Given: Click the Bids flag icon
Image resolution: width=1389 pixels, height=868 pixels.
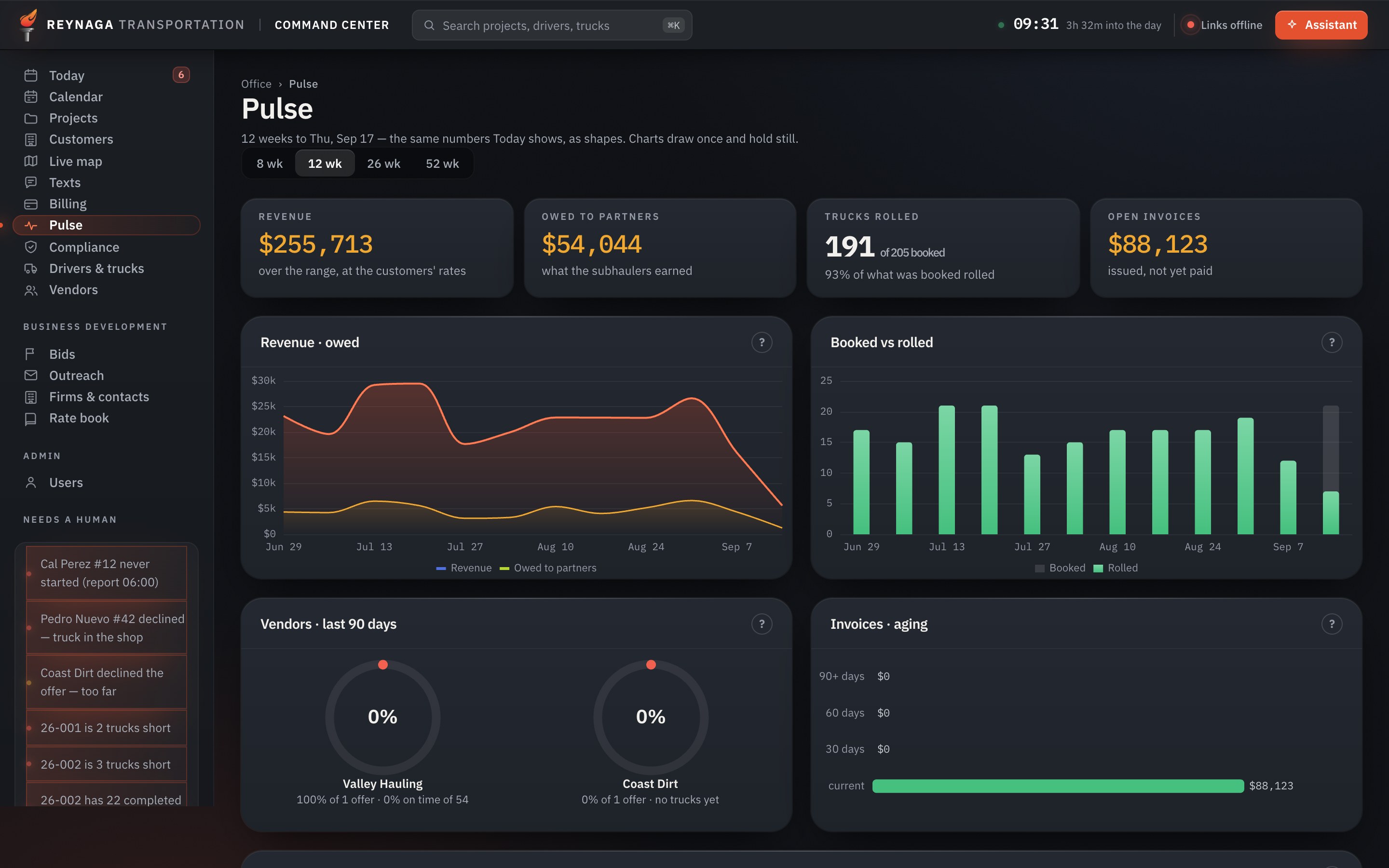Looking at the screenshot, I should click(31, 354).
